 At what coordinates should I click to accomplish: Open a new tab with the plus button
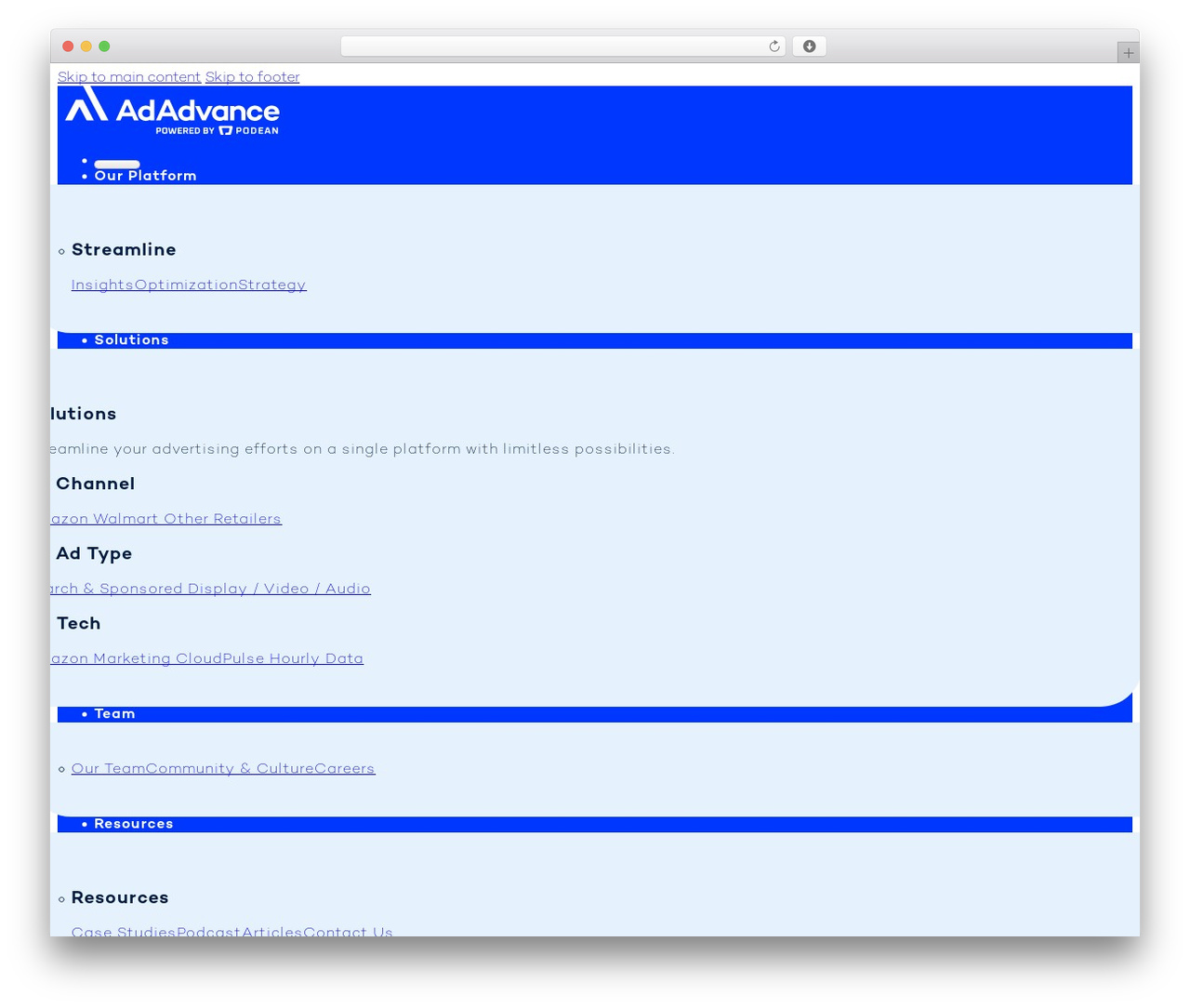[x=1128, y=53]
